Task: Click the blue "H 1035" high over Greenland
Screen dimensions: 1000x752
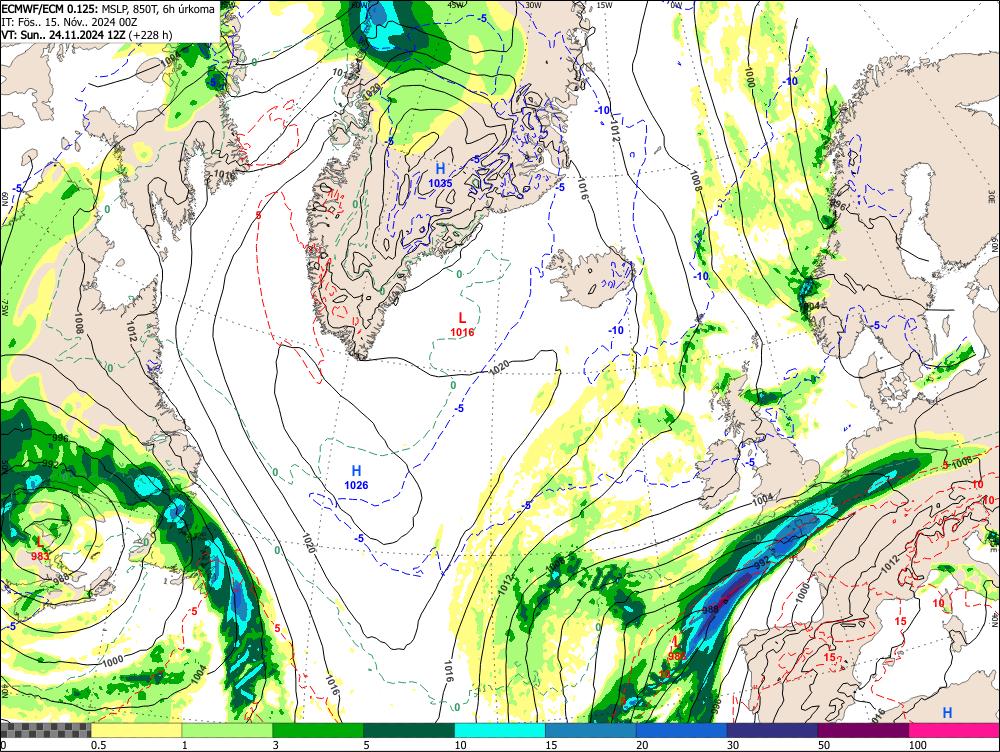Action: point(440,175)
